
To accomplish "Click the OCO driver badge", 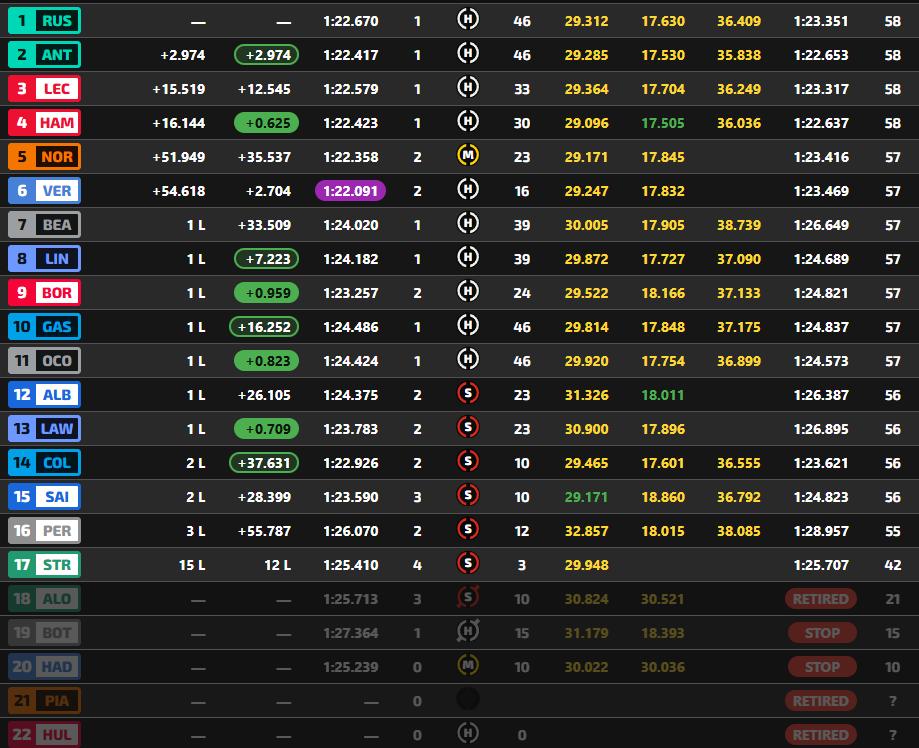I will pos(45,361).
